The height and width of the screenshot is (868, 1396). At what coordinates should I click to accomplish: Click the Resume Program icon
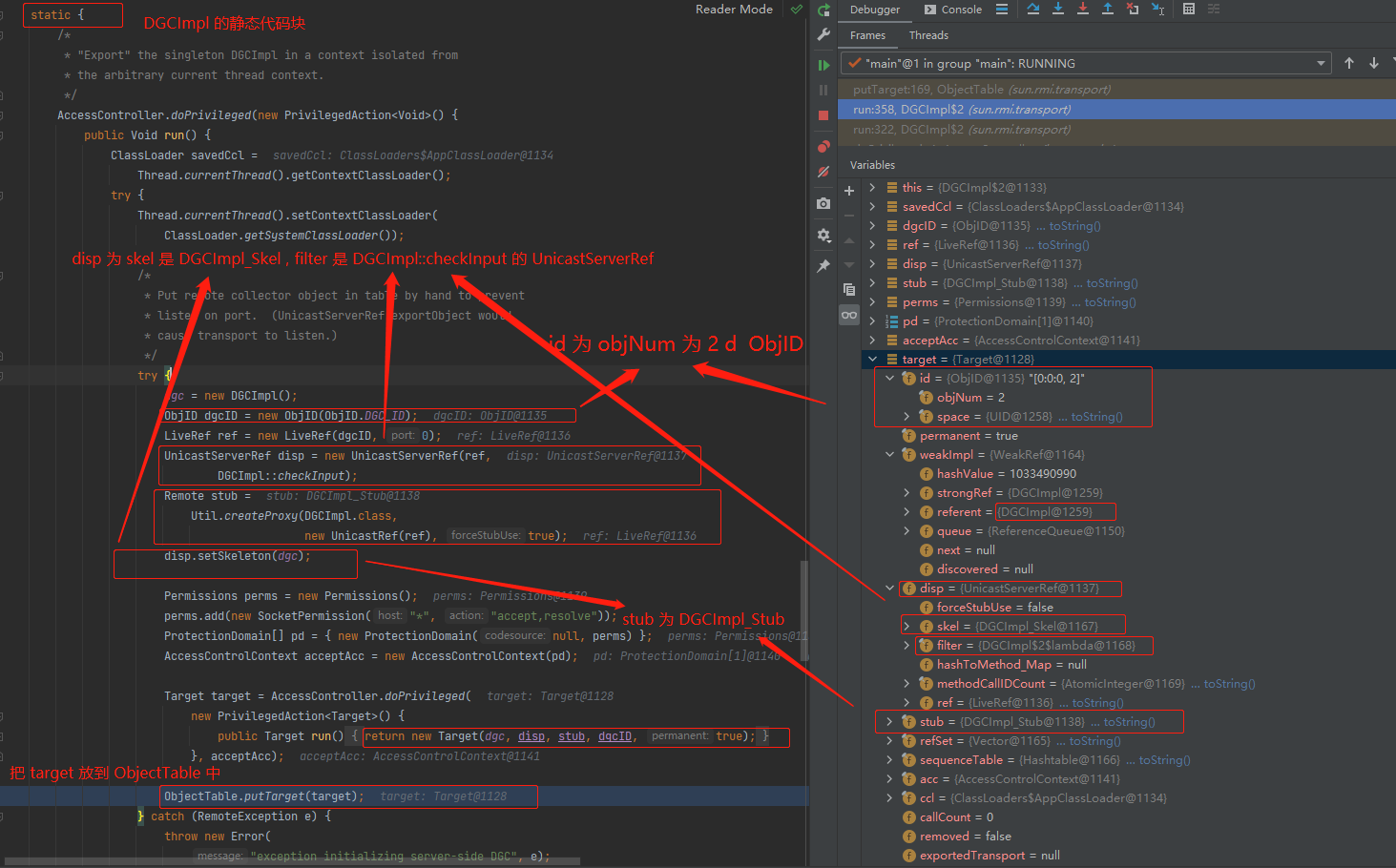click(x=823, y=65)
